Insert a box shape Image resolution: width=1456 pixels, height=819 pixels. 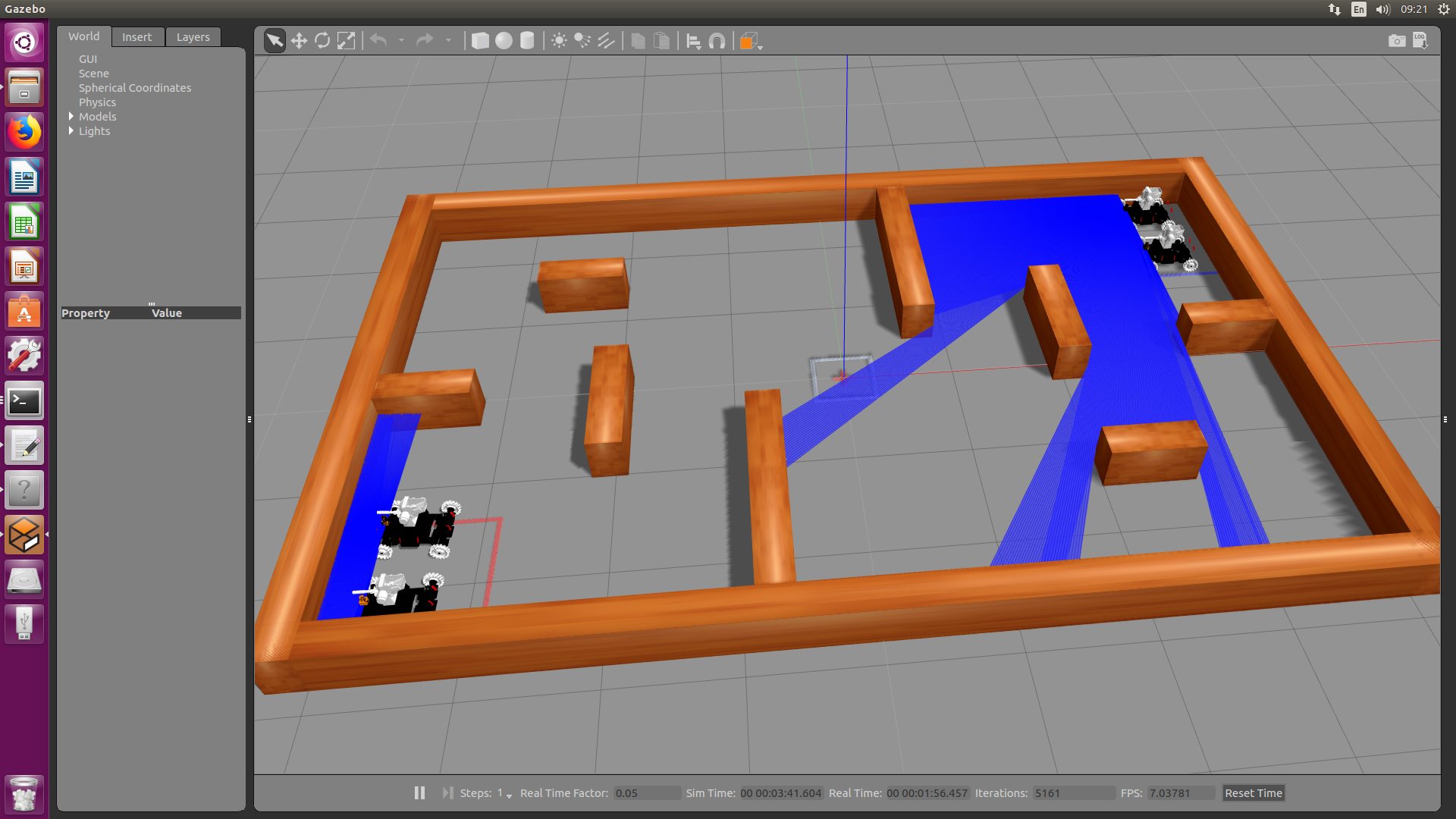480,40
